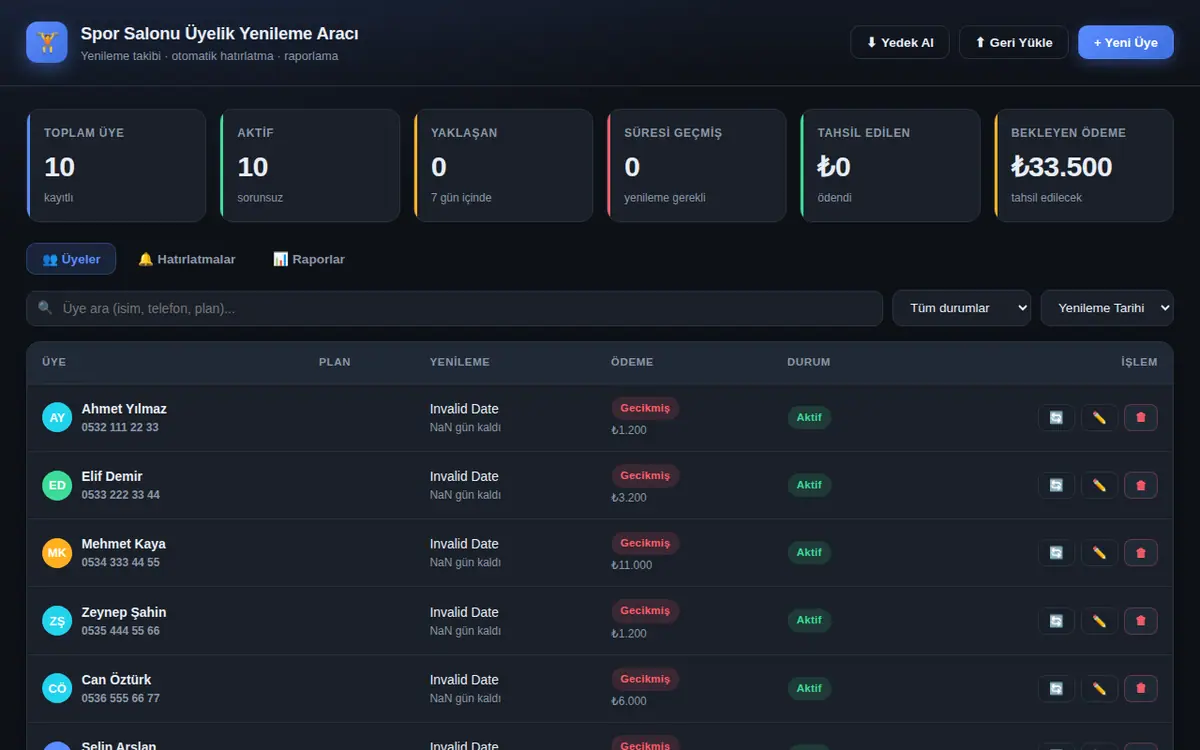Open the Yenileme Tarihi sort dropdown

[1107, 308]
